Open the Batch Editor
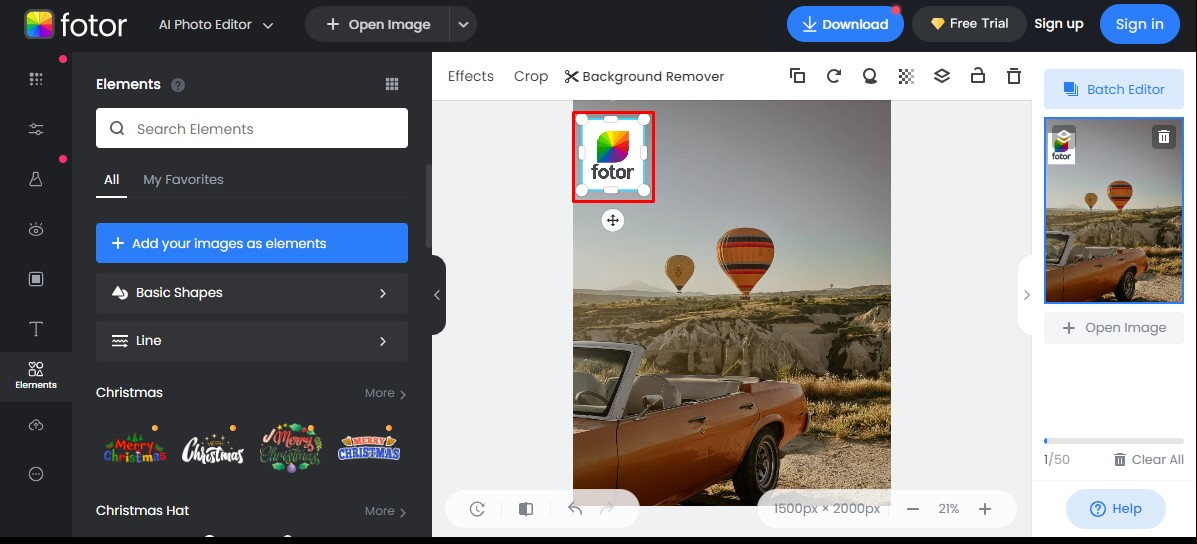Viewport: 1197px width, 544px height. [x=1114, y=89]
